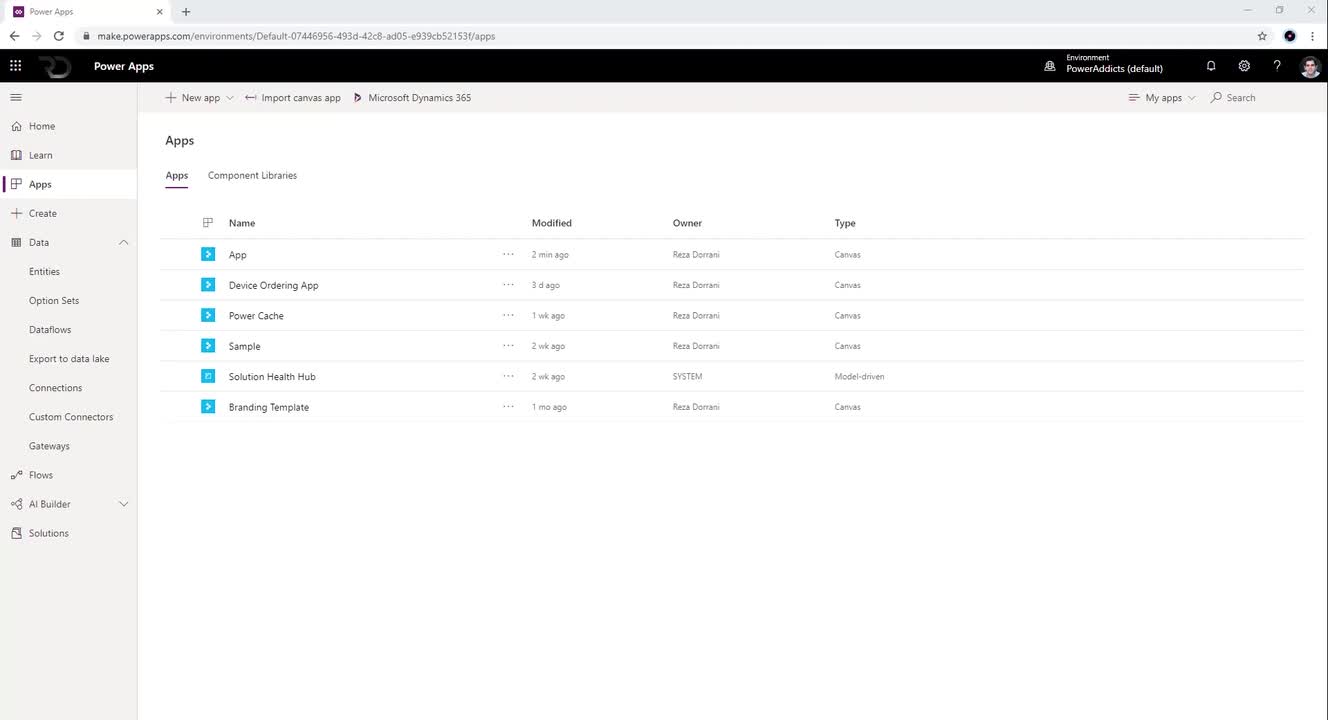This screenshot has width=1328, height=720.
Task: Click Import canvas app
Action: pyautogui.click(x=292, y=98)
